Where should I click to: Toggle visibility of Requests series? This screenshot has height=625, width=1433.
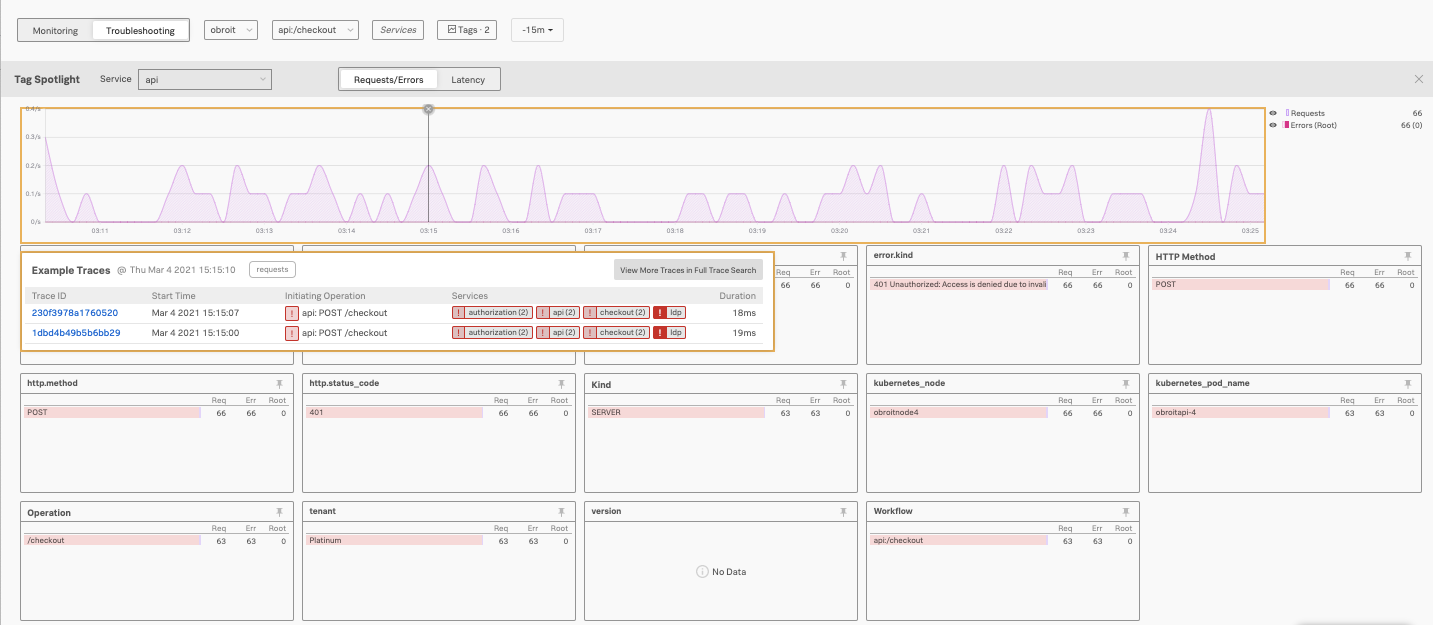coord(1273,114)
